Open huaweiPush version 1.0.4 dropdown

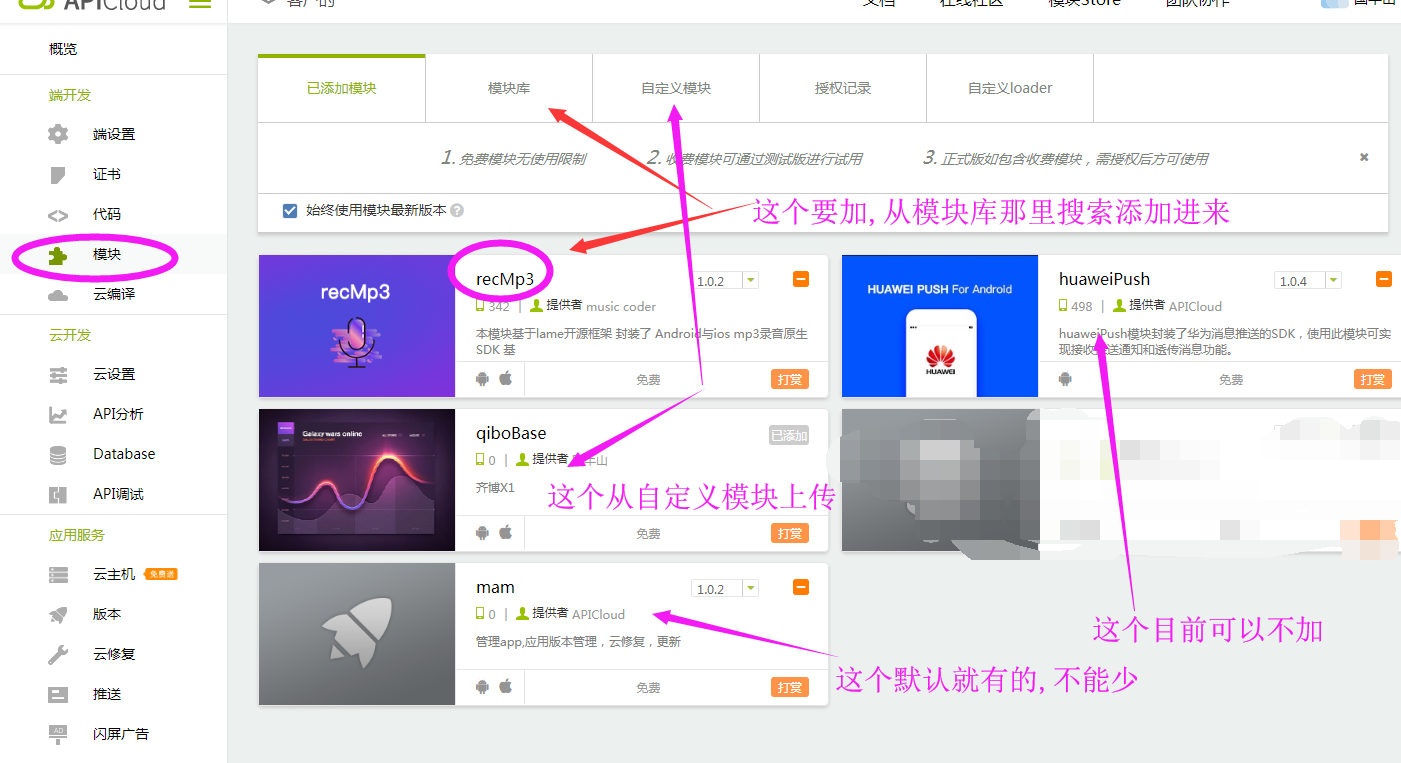pos(1331,281)
